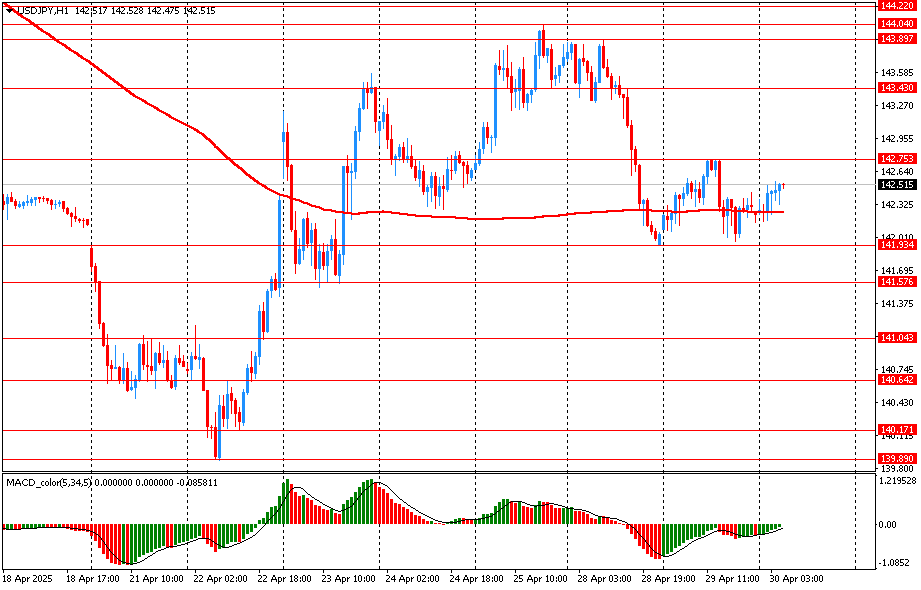Click the 22 Apr 18:00 time label
Image resolution: width=921 pixels, height=590 pixels.
[283, 578]
